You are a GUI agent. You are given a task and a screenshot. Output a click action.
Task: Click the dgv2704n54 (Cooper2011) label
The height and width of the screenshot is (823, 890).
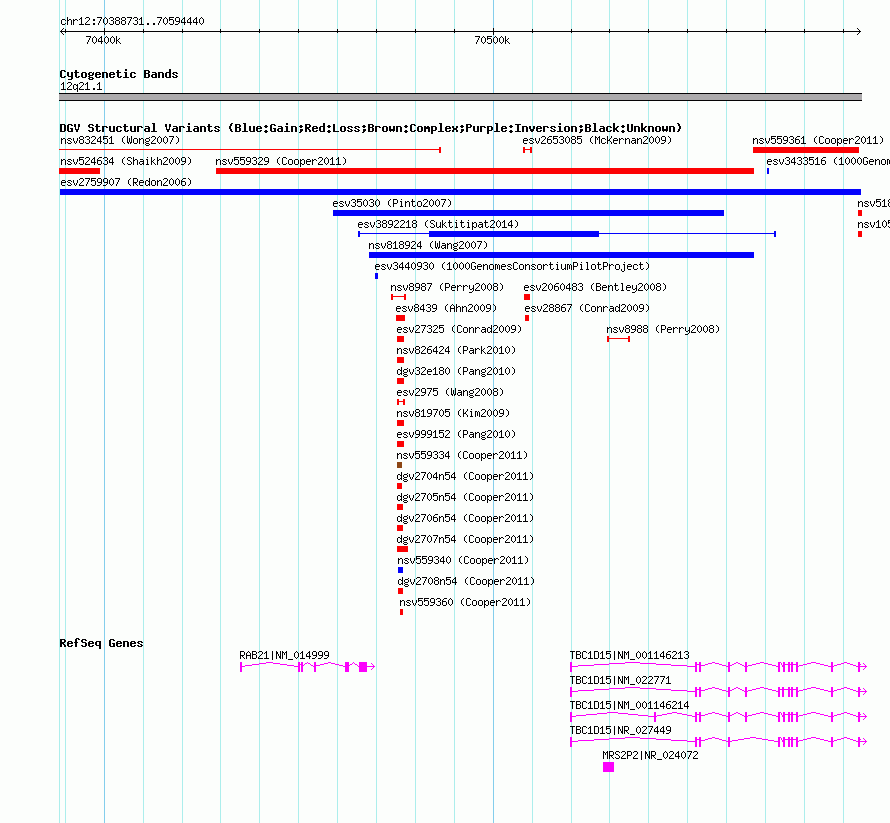coord(465,476)
